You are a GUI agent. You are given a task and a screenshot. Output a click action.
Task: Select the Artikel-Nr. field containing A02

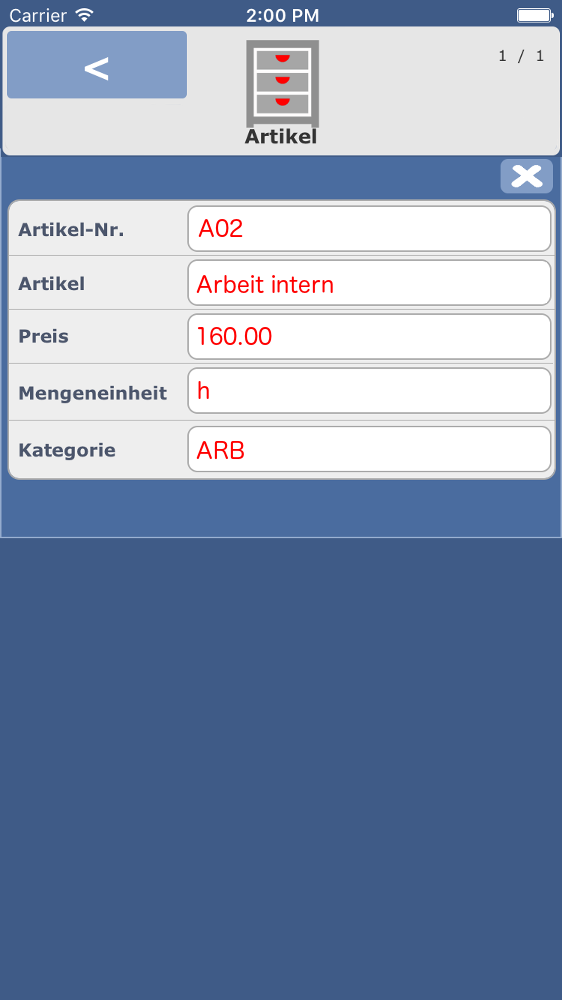coord(369,228)
